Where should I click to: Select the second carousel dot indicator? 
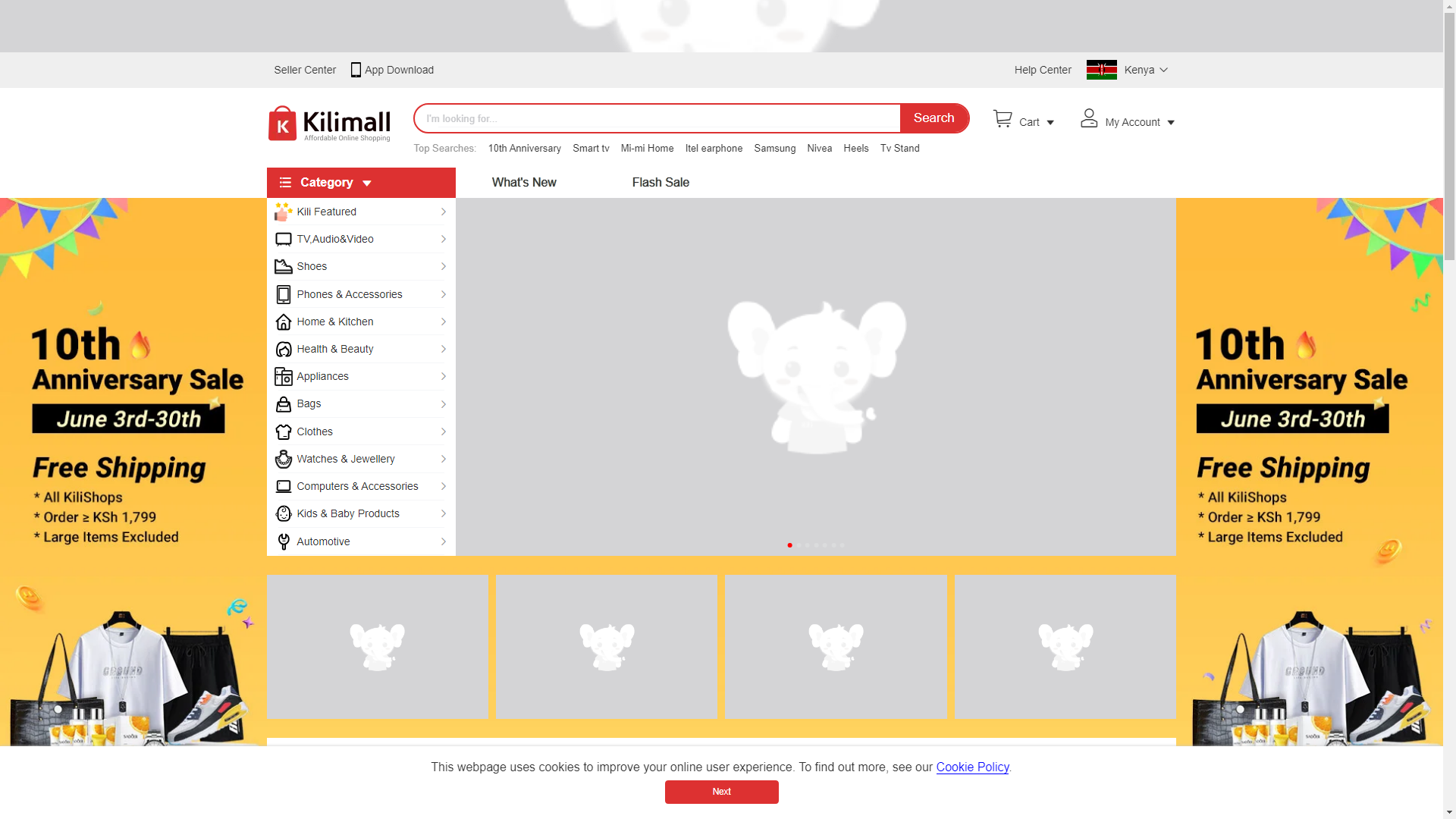[799, 545]
